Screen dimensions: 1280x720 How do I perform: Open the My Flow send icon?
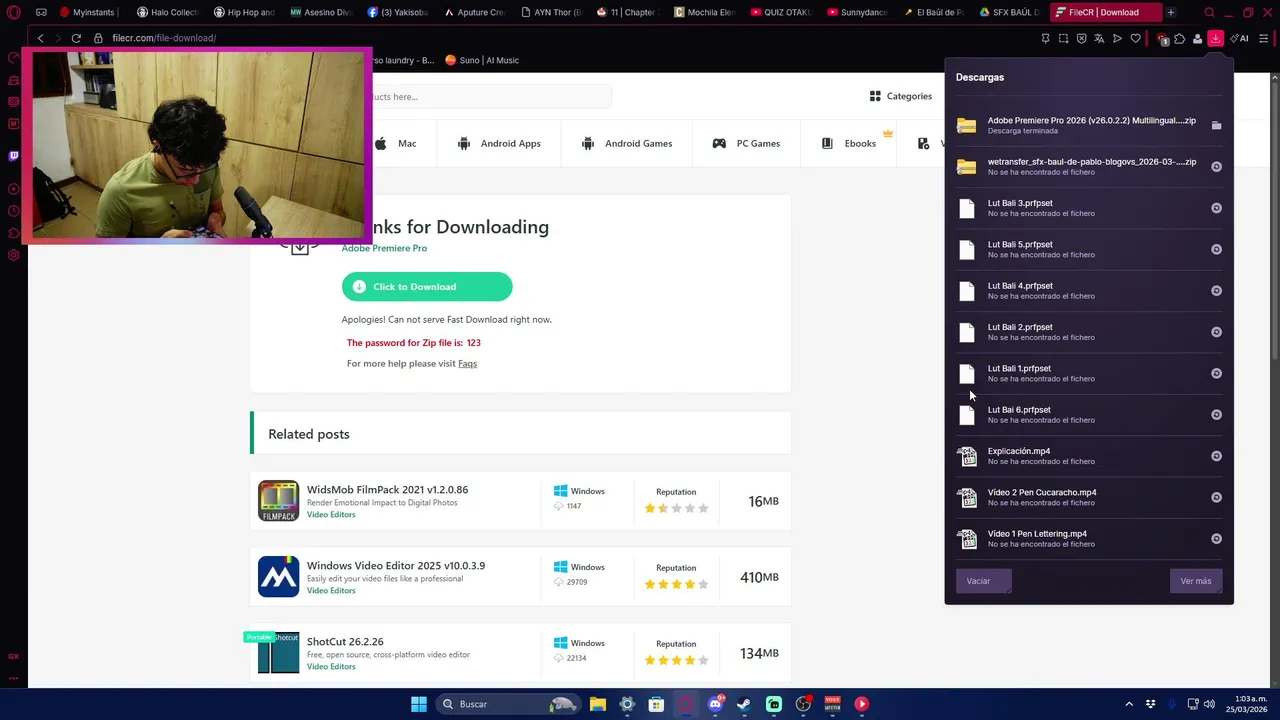click(1117, 38)
